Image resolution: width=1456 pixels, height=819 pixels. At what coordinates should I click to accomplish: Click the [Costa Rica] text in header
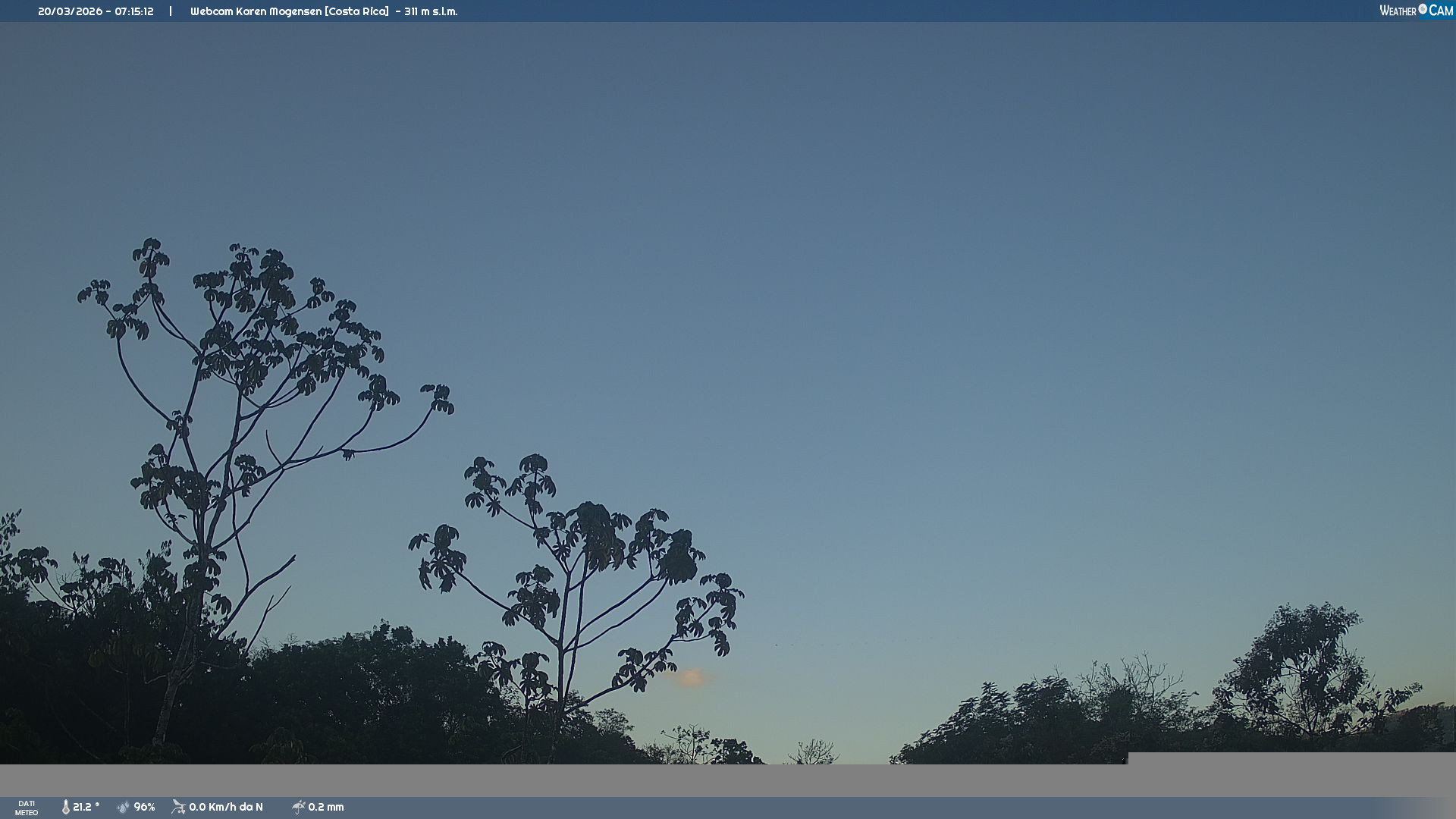click(356, 11)
